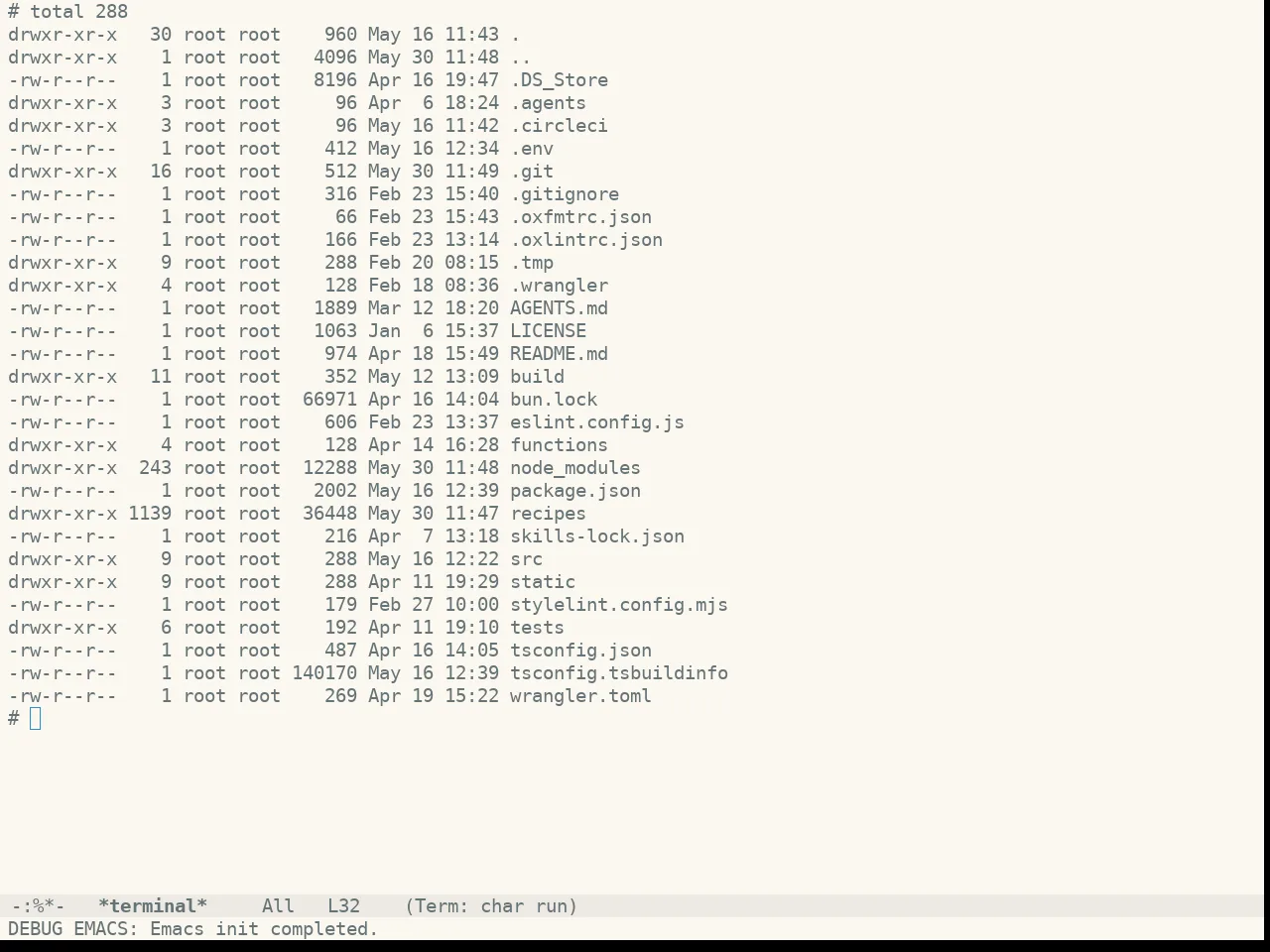Click the 140170 size of tsconfig.tsbuildinfo
This screenshot has height=952, width=1270.
[x=324, y=673]
